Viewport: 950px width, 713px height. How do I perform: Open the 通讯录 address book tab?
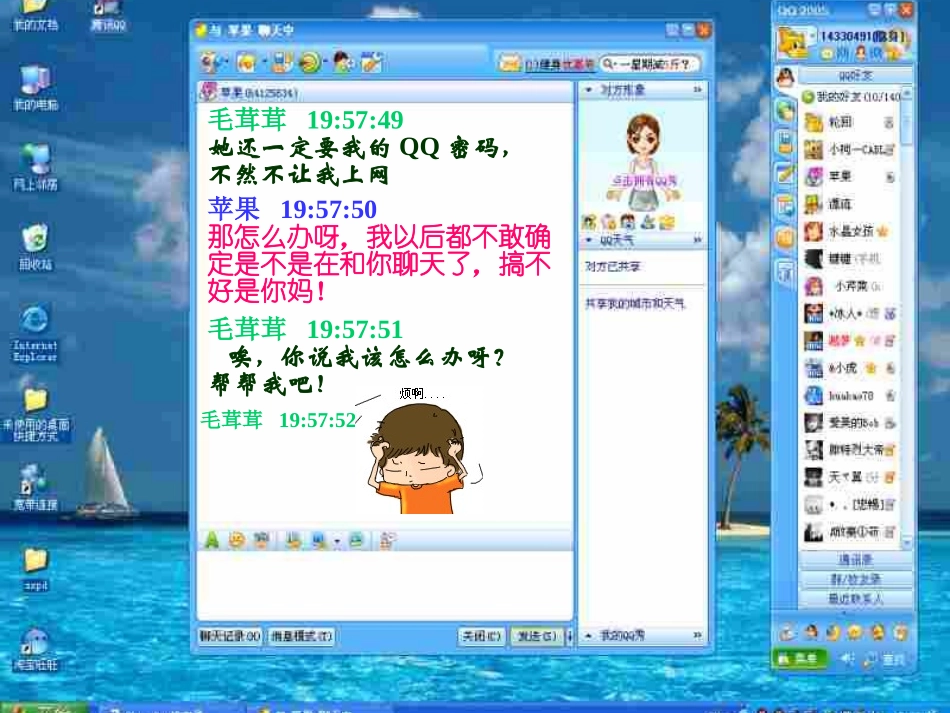coord(855,560)
